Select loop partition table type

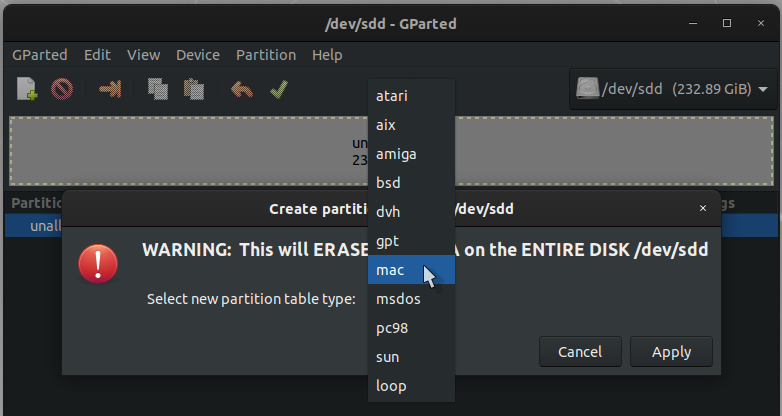pyautogui.click(x=411, y=386)
